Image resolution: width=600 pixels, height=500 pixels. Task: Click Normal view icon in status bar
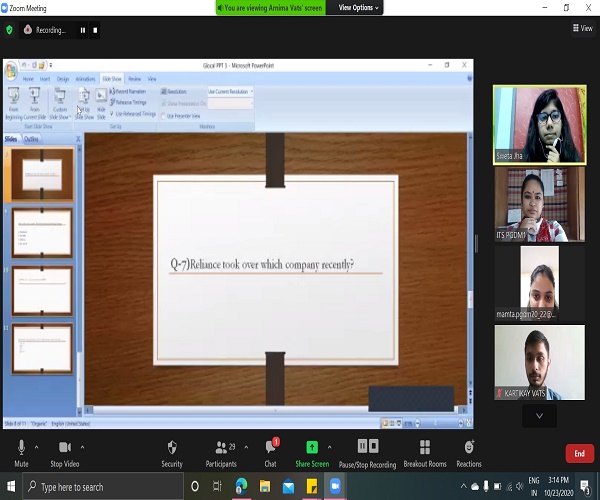pos(385,423)
